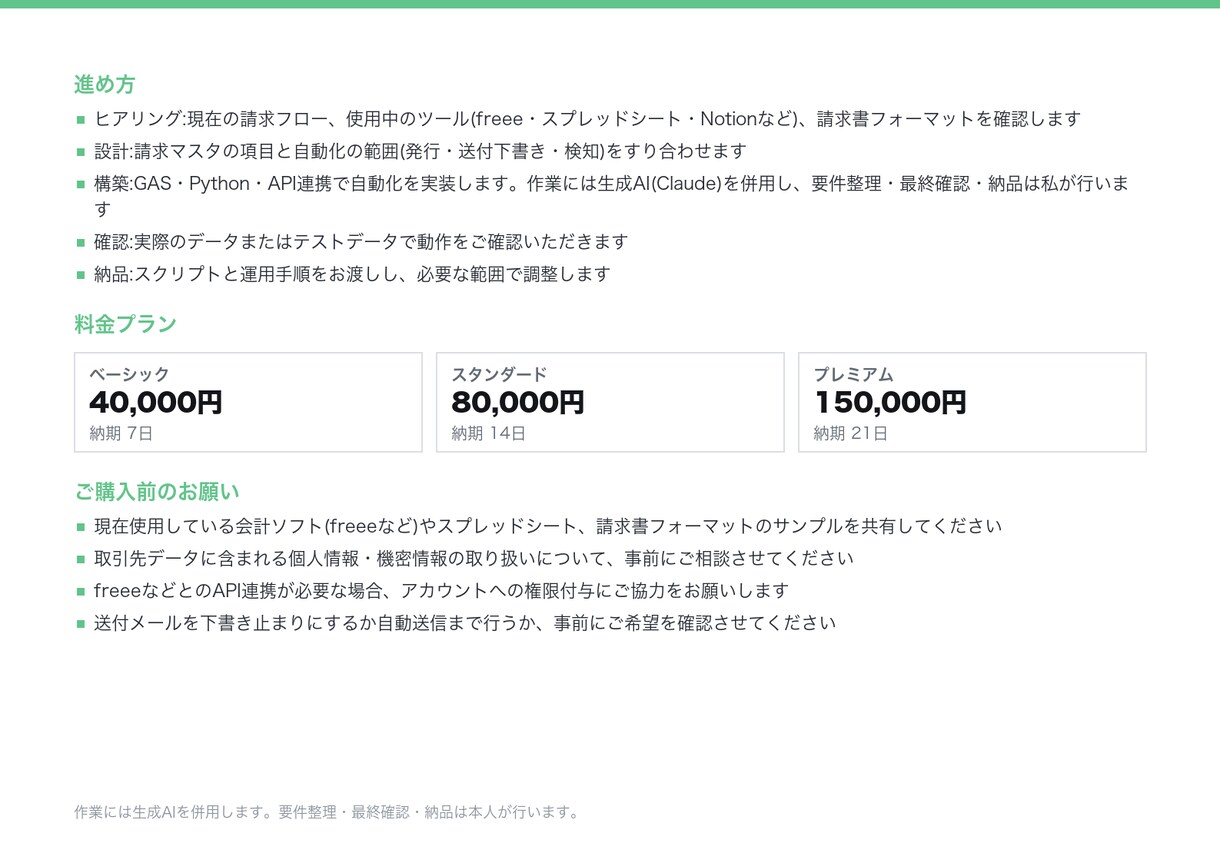Select the 取引先データに含まれる個人情報 bullet line

point(474,558)
